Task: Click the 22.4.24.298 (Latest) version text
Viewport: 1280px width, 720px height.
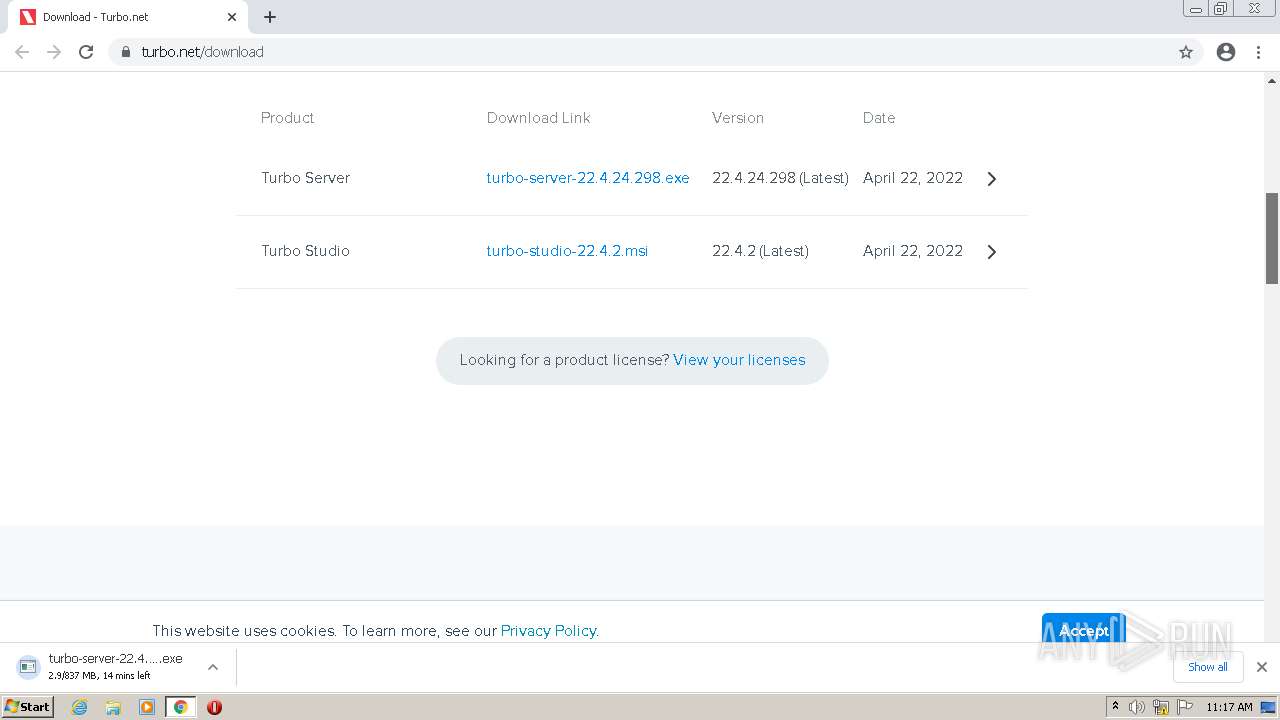Action: 780,178
